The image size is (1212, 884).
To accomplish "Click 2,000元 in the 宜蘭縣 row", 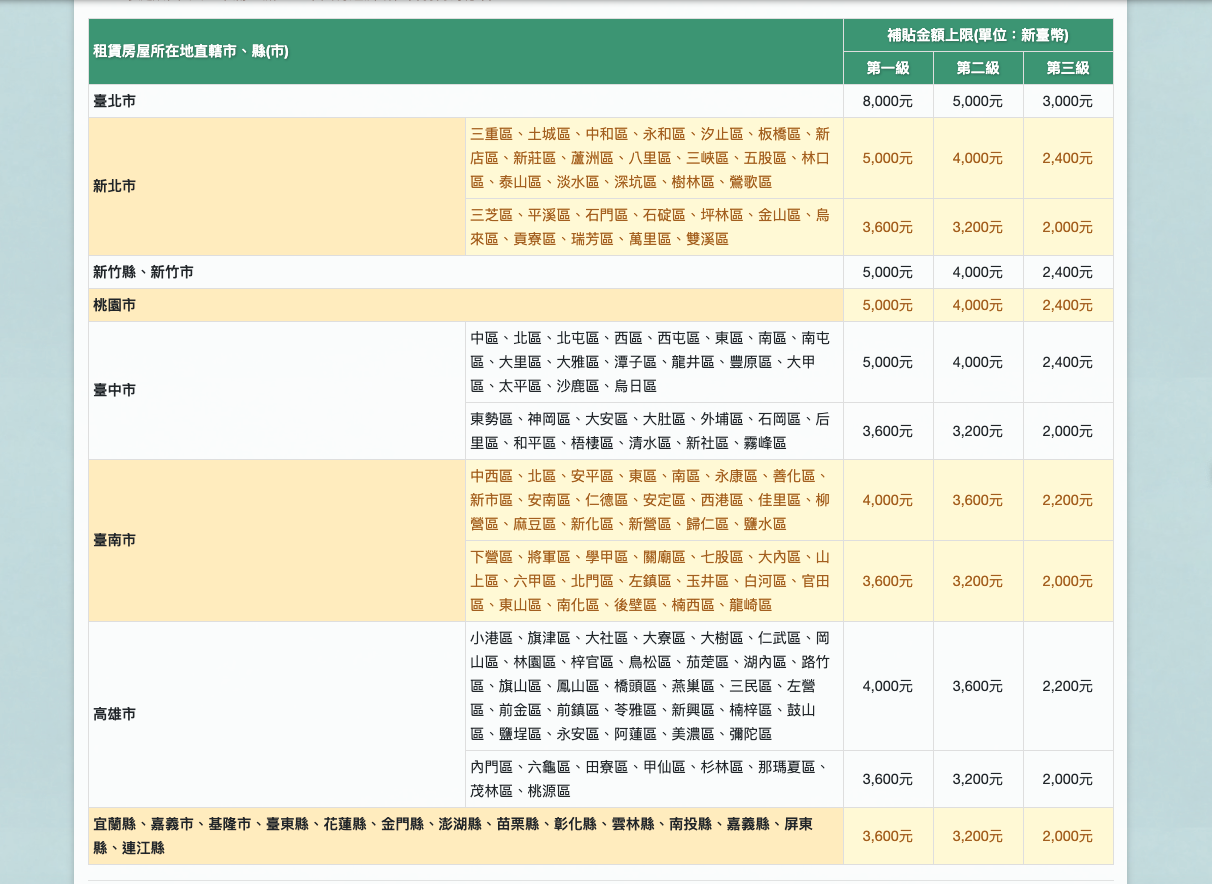I will click(x=1068, y=836).
